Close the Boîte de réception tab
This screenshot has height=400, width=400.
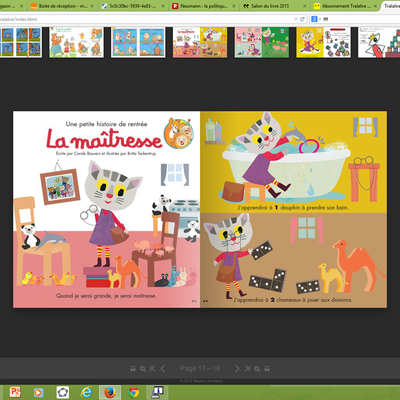[92, 6]
